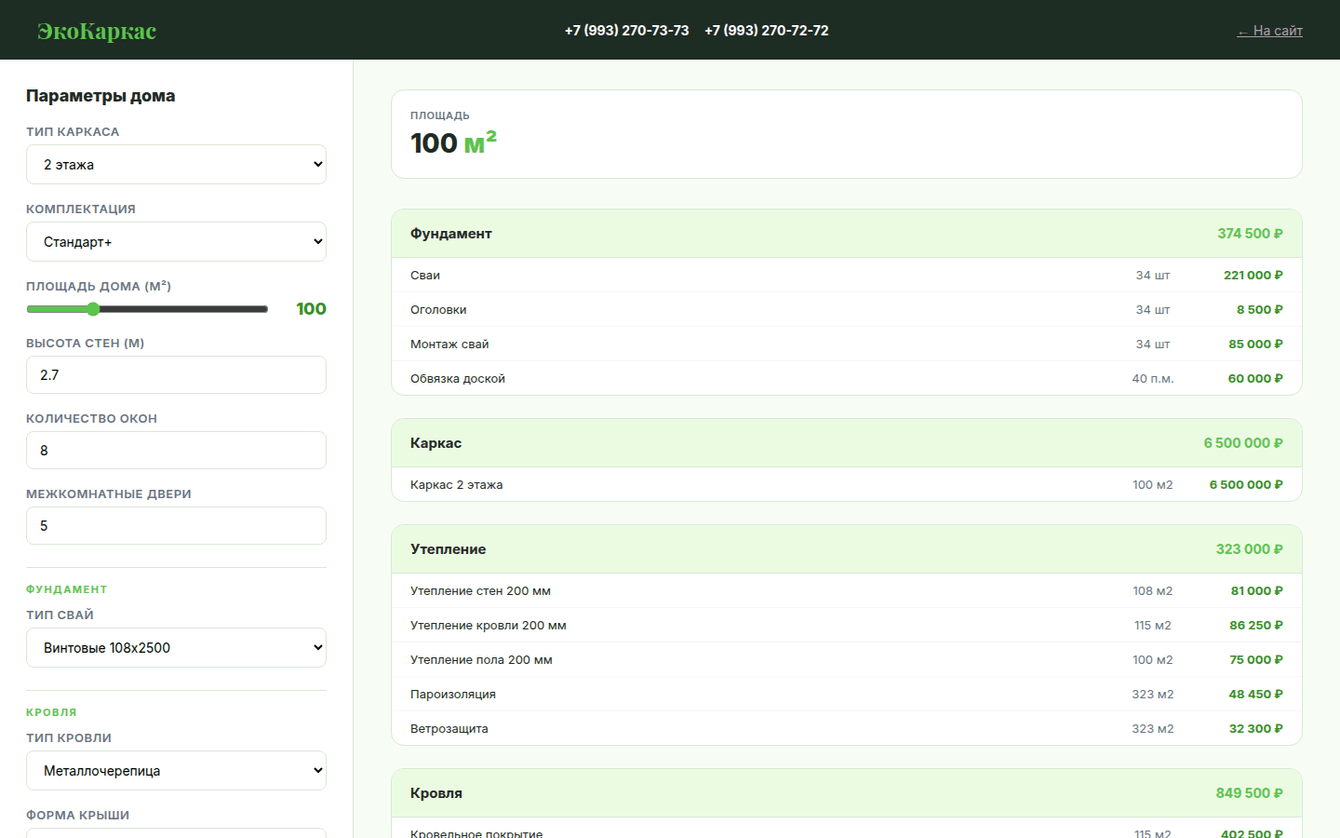Open the 'Тип каркаса' dropdown showing 2 этажа
Image resolution: width=1340 pixels, height=838 pixels.
coord(176,164)
